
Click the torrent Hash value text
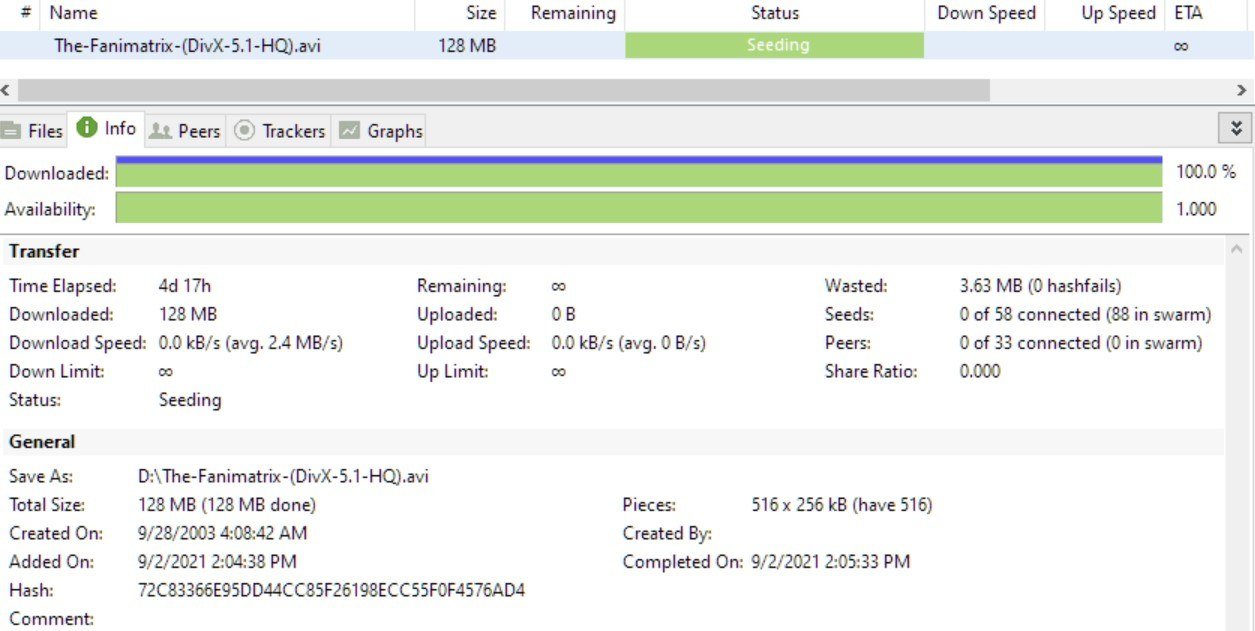[331, 590]
